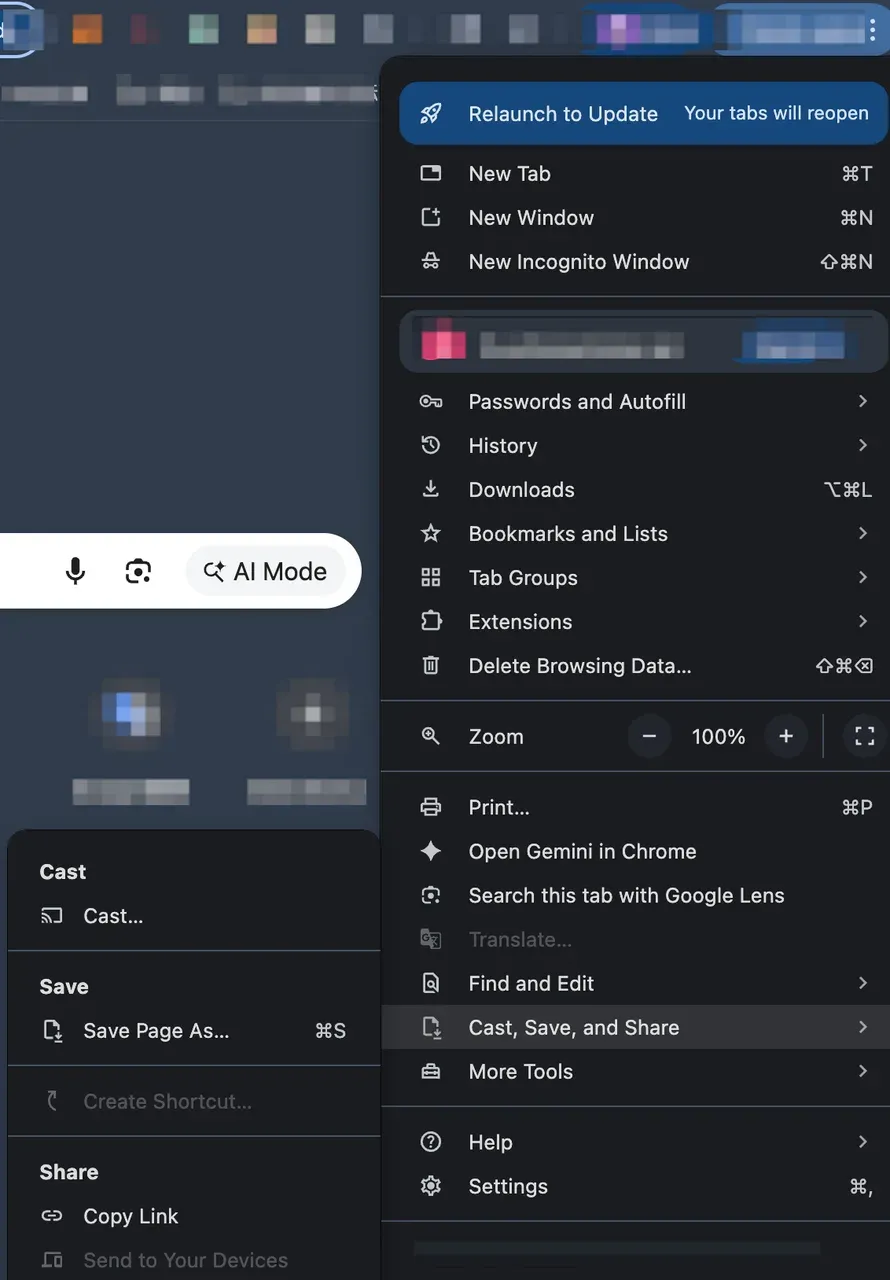Screen dimensions: 890x1280
Task: Click the camera image search icon
Action: pos(138,572)
